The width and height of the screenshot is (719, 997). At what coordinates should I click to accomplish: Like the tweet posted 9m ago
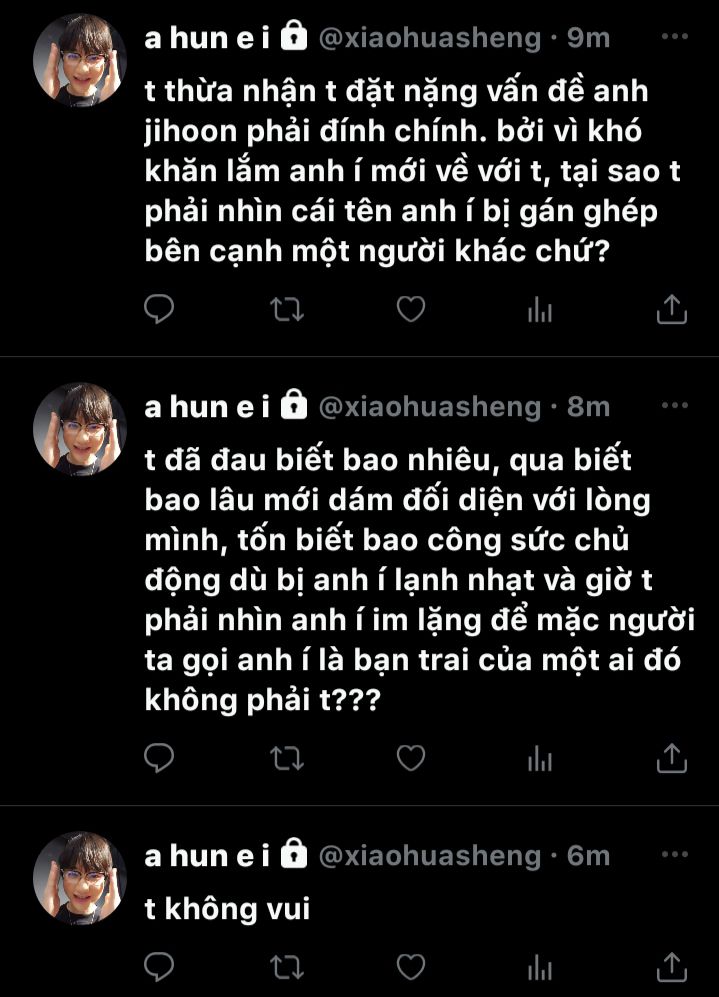pos(411,309)
